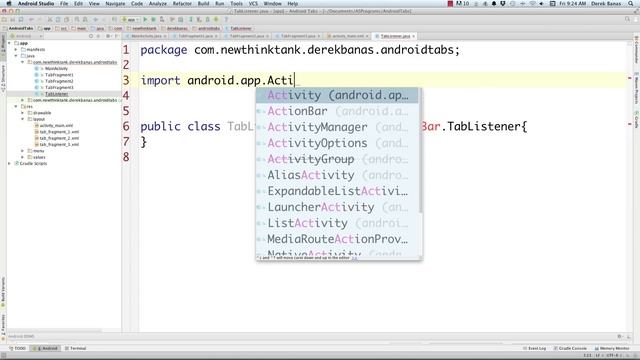Click the scroll-from-source target icon in Project panel

[x=91, y=36]
